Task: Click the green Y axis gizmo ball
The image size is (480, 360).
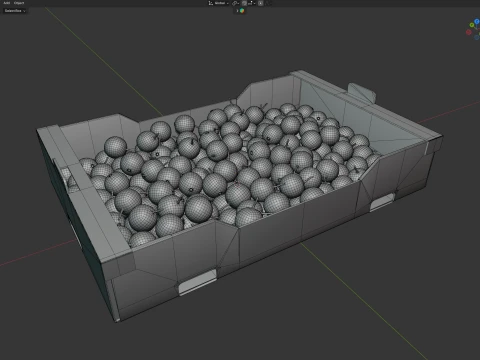Action: [472, 25]
